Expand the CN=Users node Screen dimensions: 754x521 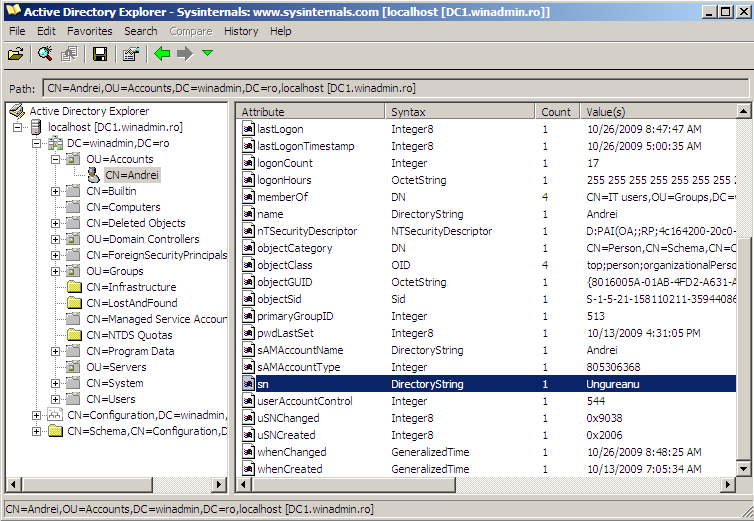tap(55, 399)
